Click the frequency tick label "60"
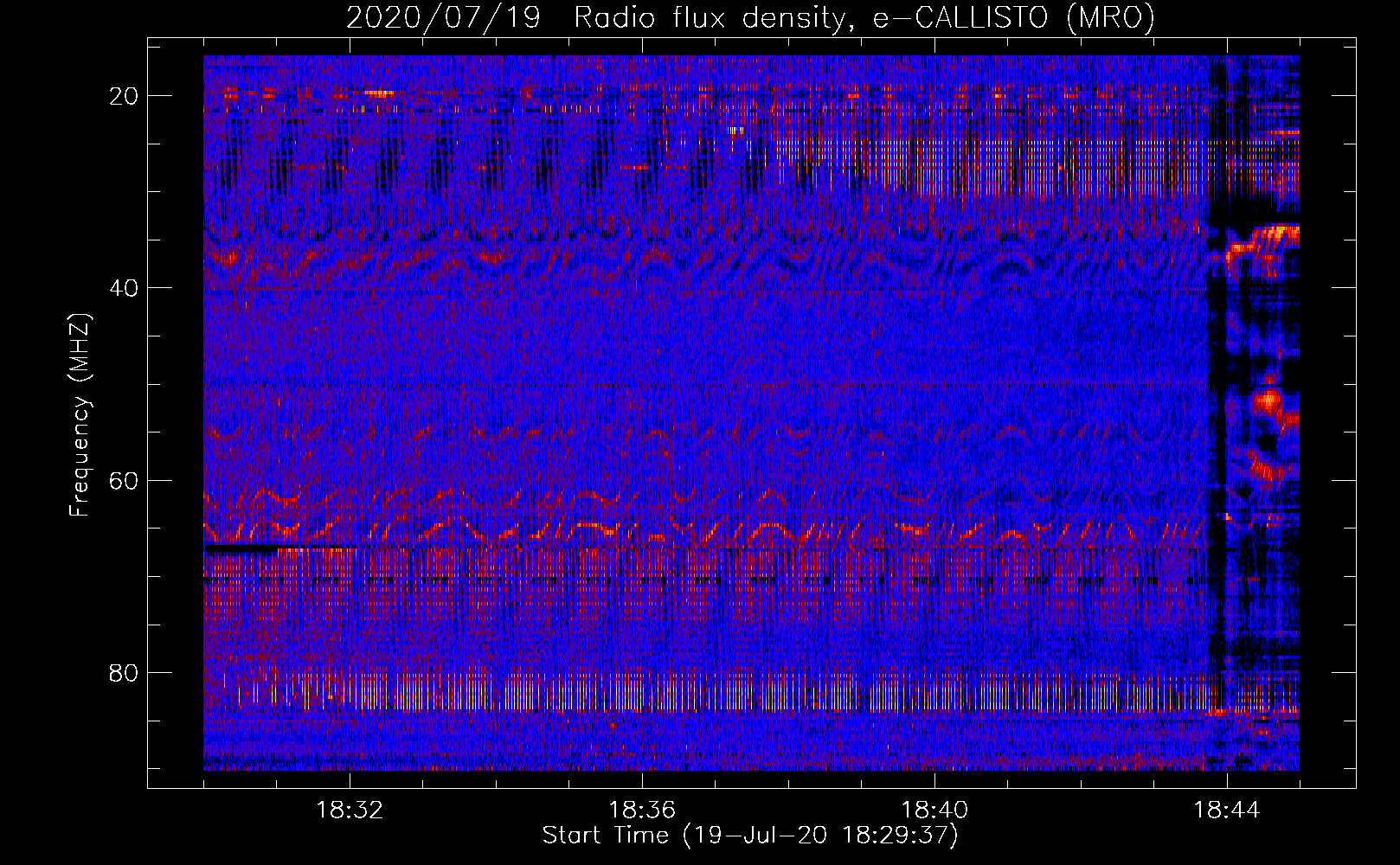1400x865 pixels. click(x=125, y=480)
